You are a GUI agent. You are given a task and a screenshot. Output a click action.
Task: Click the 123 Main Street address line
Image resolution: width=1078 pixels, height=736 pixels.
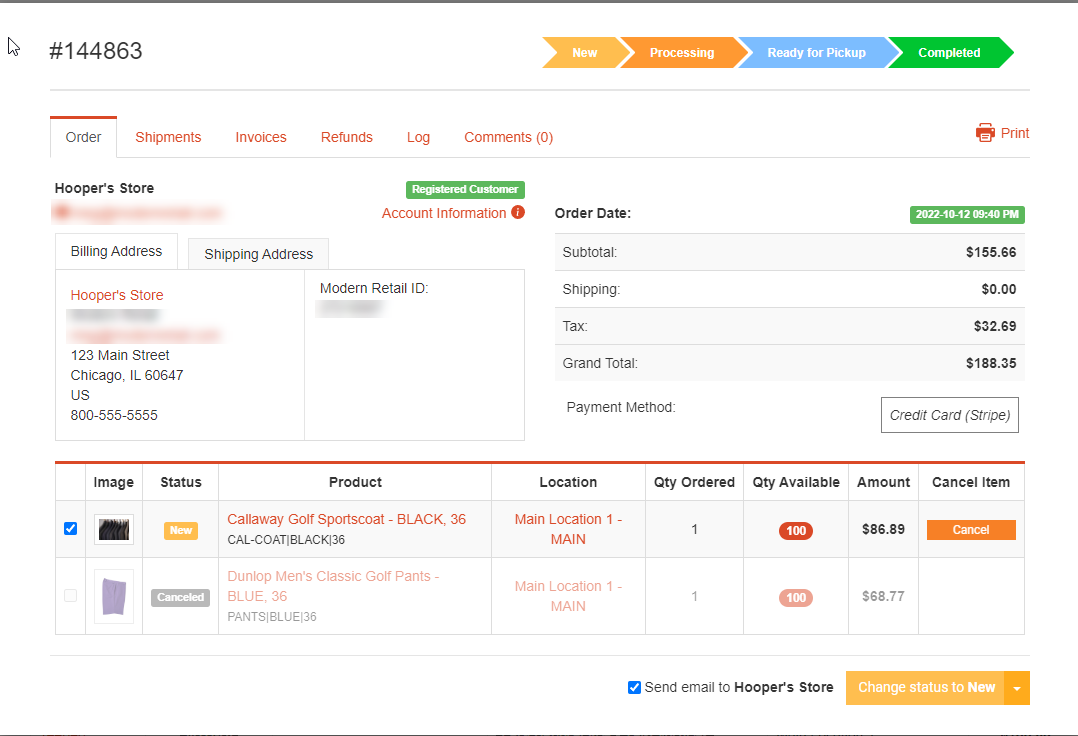point(120,355)
